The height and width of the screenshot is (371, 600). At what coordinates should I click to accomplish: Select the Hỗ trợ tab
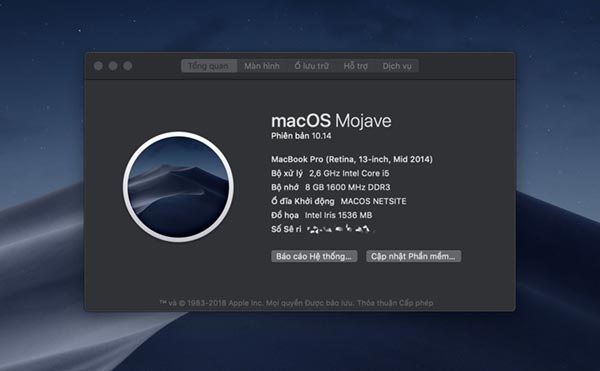coord(355,66)
